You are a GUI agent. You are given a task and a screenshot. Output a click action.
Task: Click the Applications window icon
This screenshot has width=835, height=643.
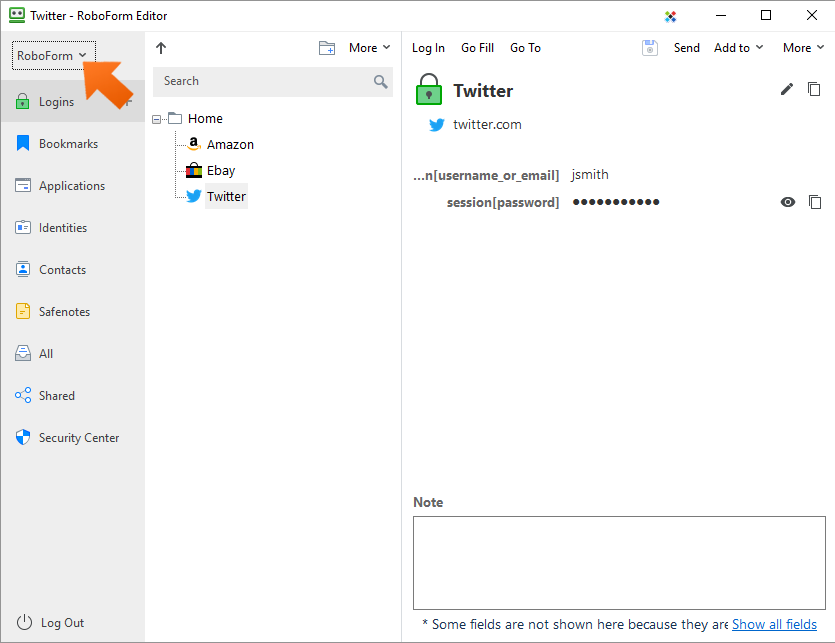tap(23, 185)
